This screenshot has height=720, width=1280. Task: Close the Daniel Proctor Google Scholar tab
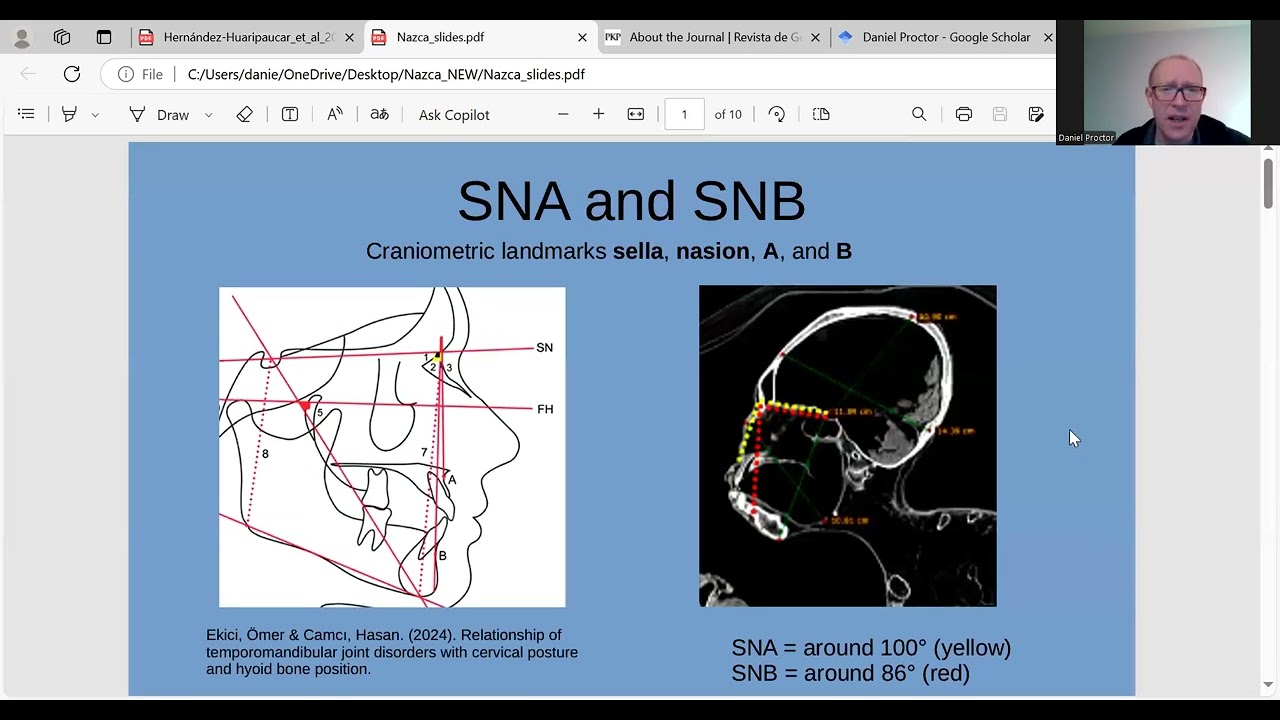click(x=1048, y=37)
